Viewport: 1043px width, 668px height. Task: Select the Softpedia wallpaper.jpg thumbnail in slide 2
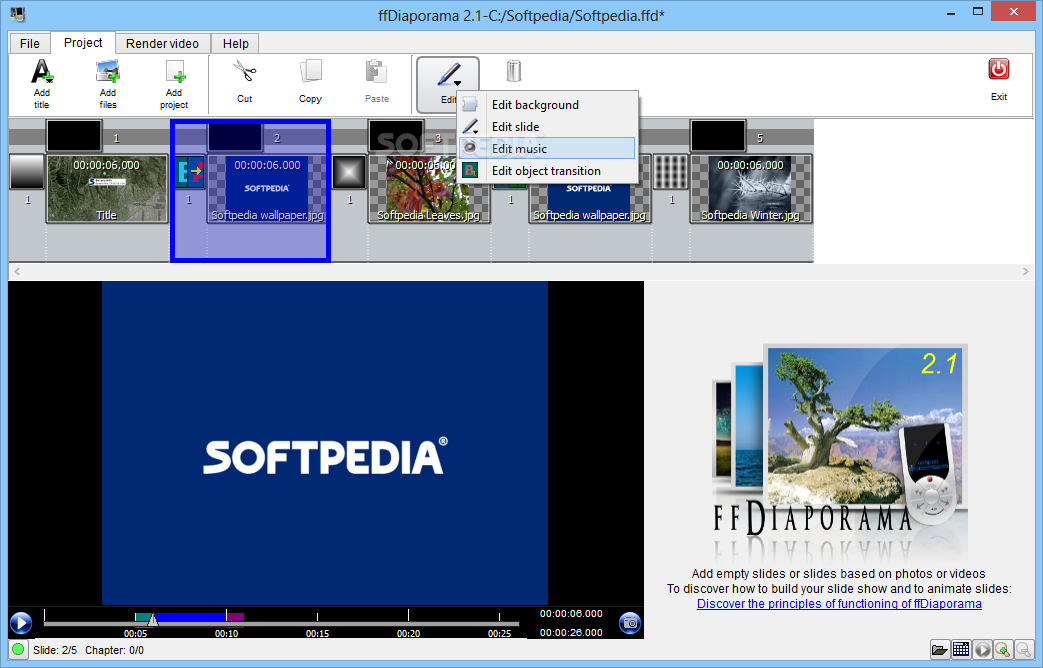coord(267,188)
